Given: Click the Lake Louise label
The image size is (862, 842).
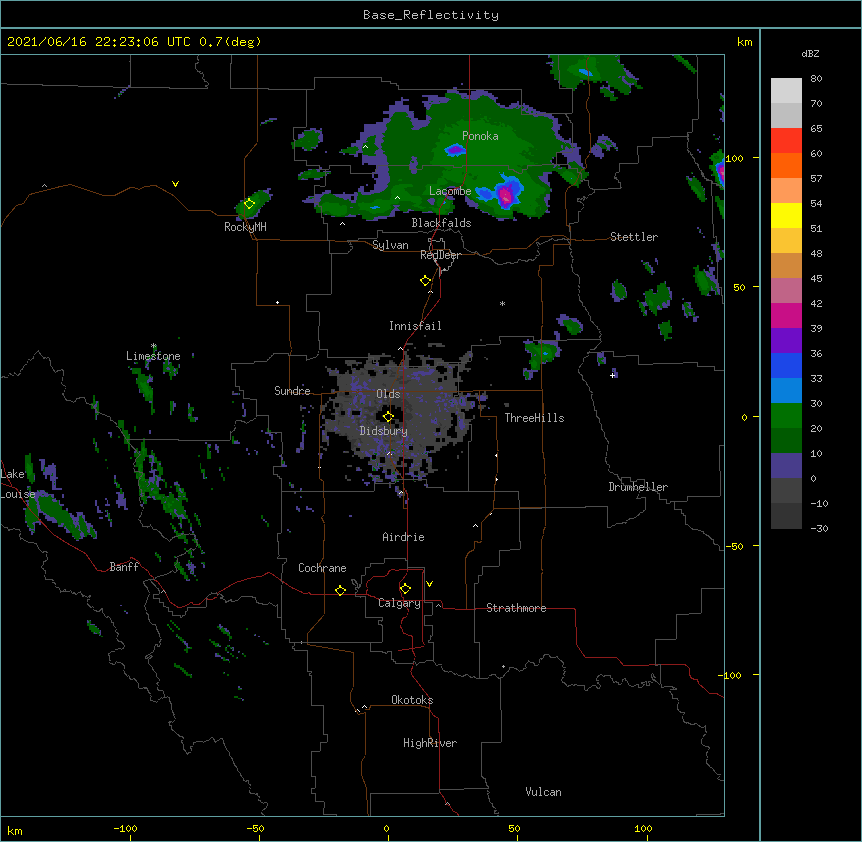Looking at the screenshot, I should 16,484.
